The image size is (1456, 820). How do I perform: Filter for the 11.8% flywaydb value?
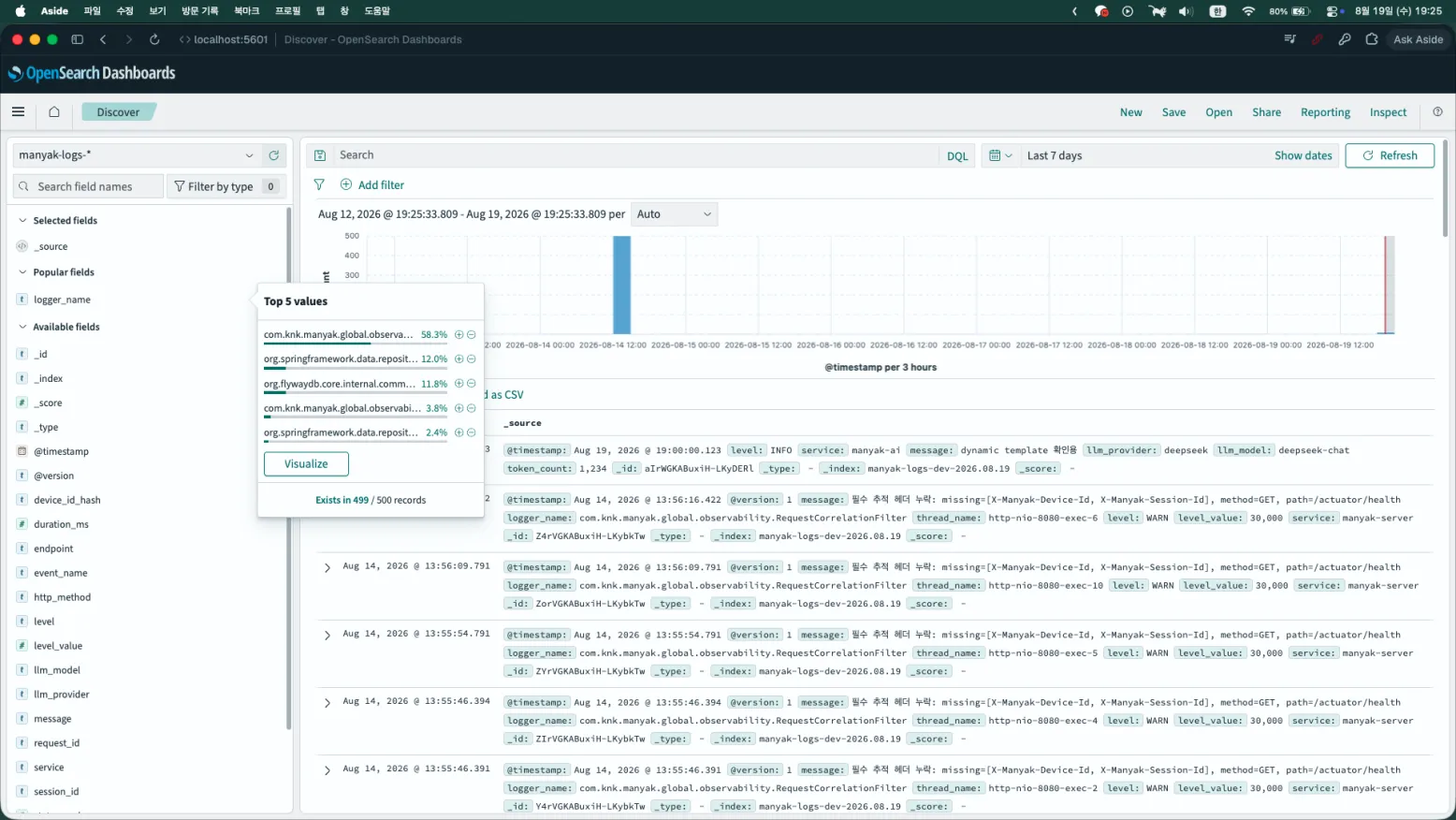[x=459, y=384]
